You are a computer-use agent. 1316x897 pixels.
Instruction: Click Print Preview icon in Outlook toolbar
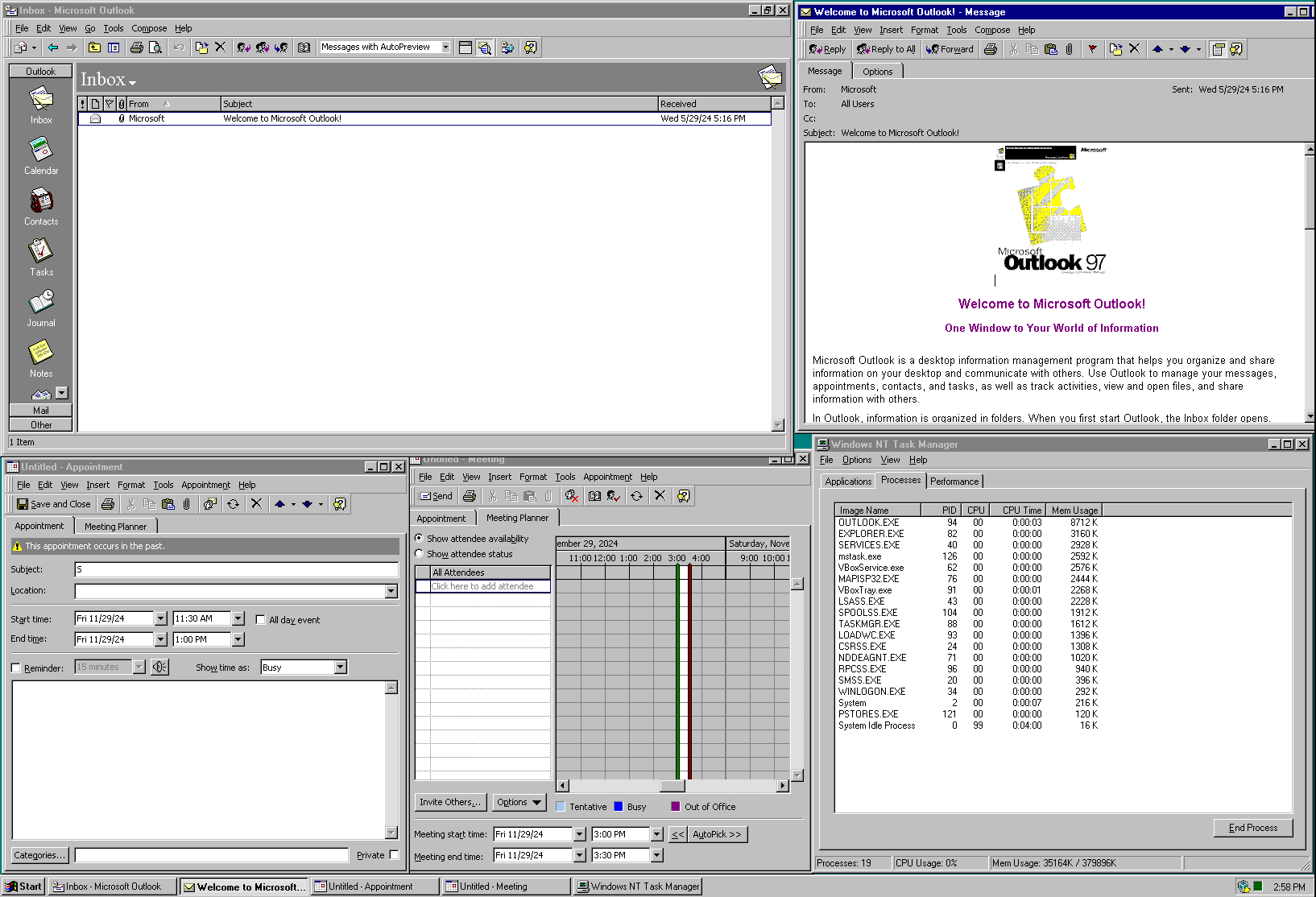pos(155,48)
